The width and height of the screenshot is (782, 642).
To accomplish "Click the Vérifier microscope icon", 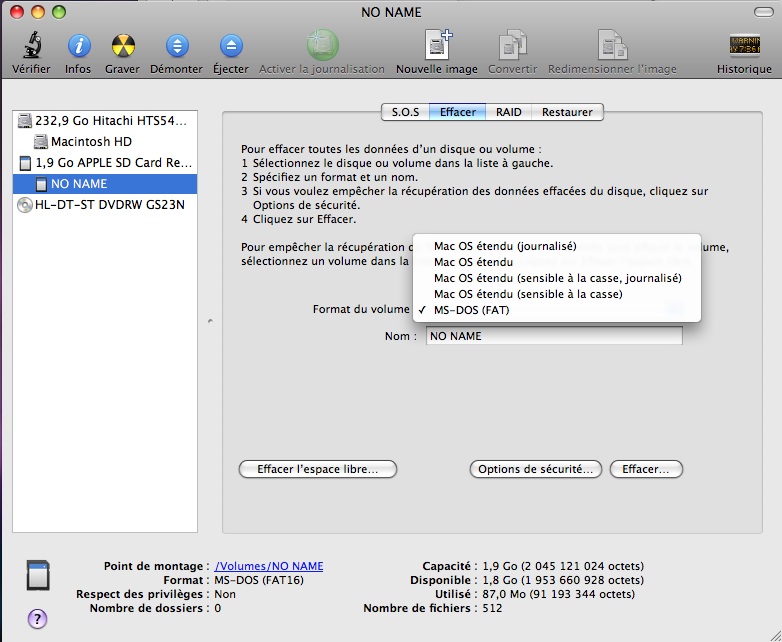I will click(32, 46).
